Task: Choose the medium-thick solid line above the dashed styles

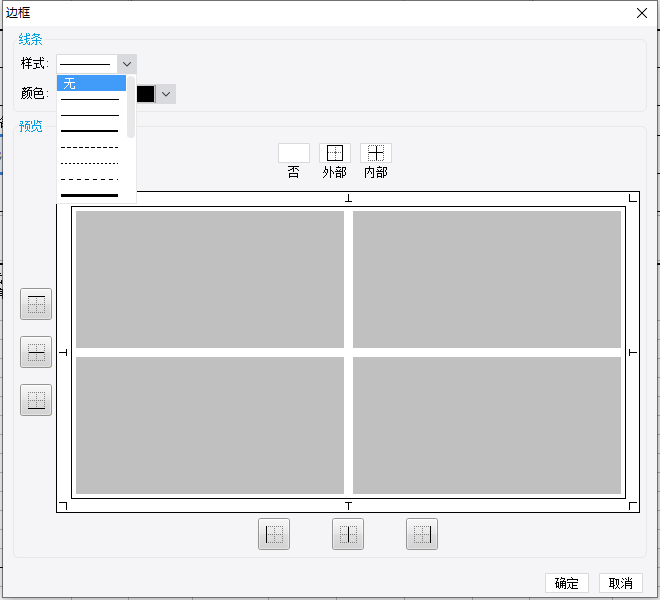Action: [x=91, y=131]
